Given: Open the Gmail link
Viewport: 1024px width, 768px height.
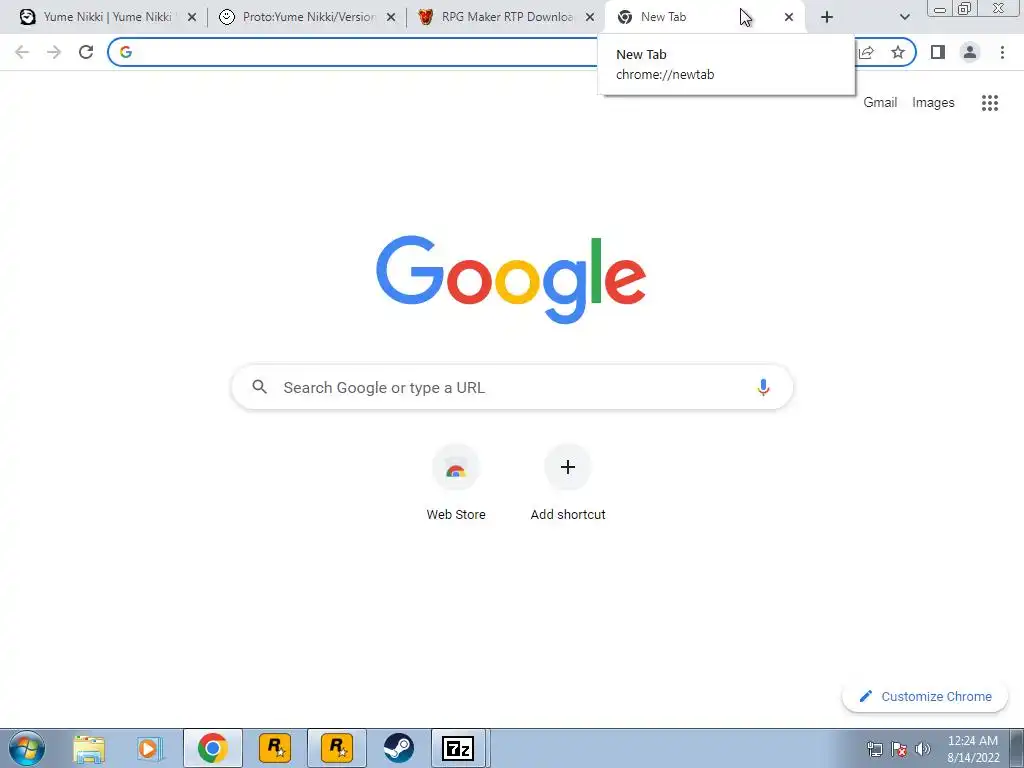Looking at the screenshot, I should [x=880, y=103].
